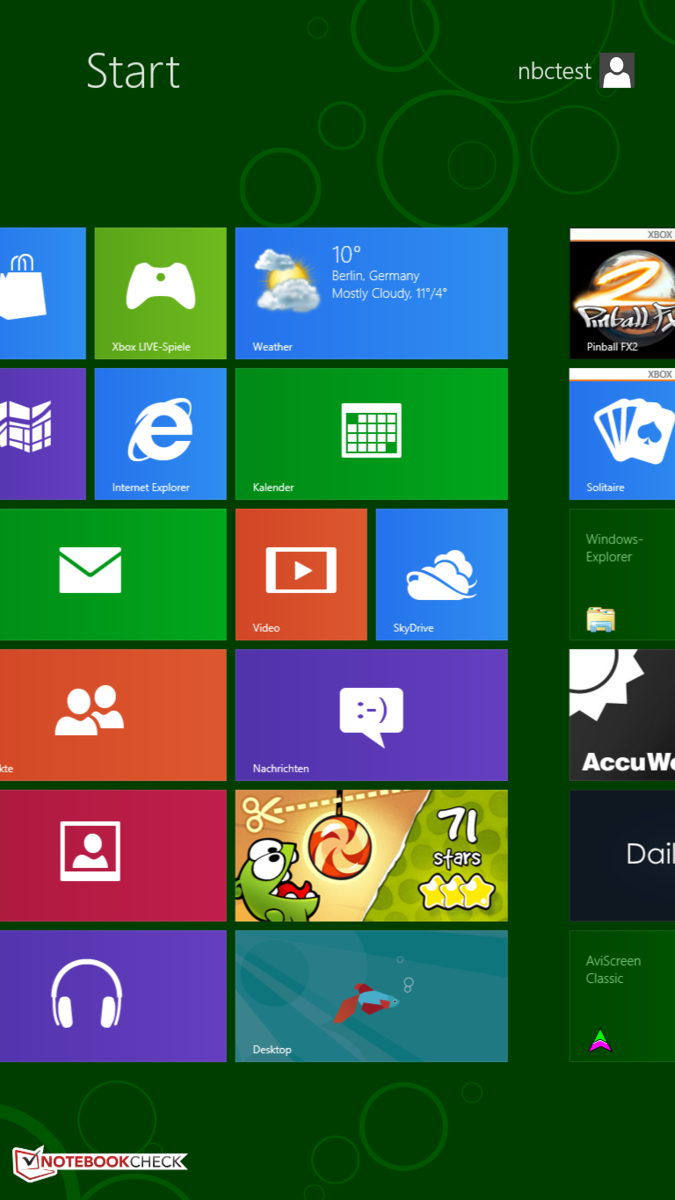The height and width of the screenshot is (1200, 675).
Task: Open the Solitaire card game tile
Action: click(622, 433)
